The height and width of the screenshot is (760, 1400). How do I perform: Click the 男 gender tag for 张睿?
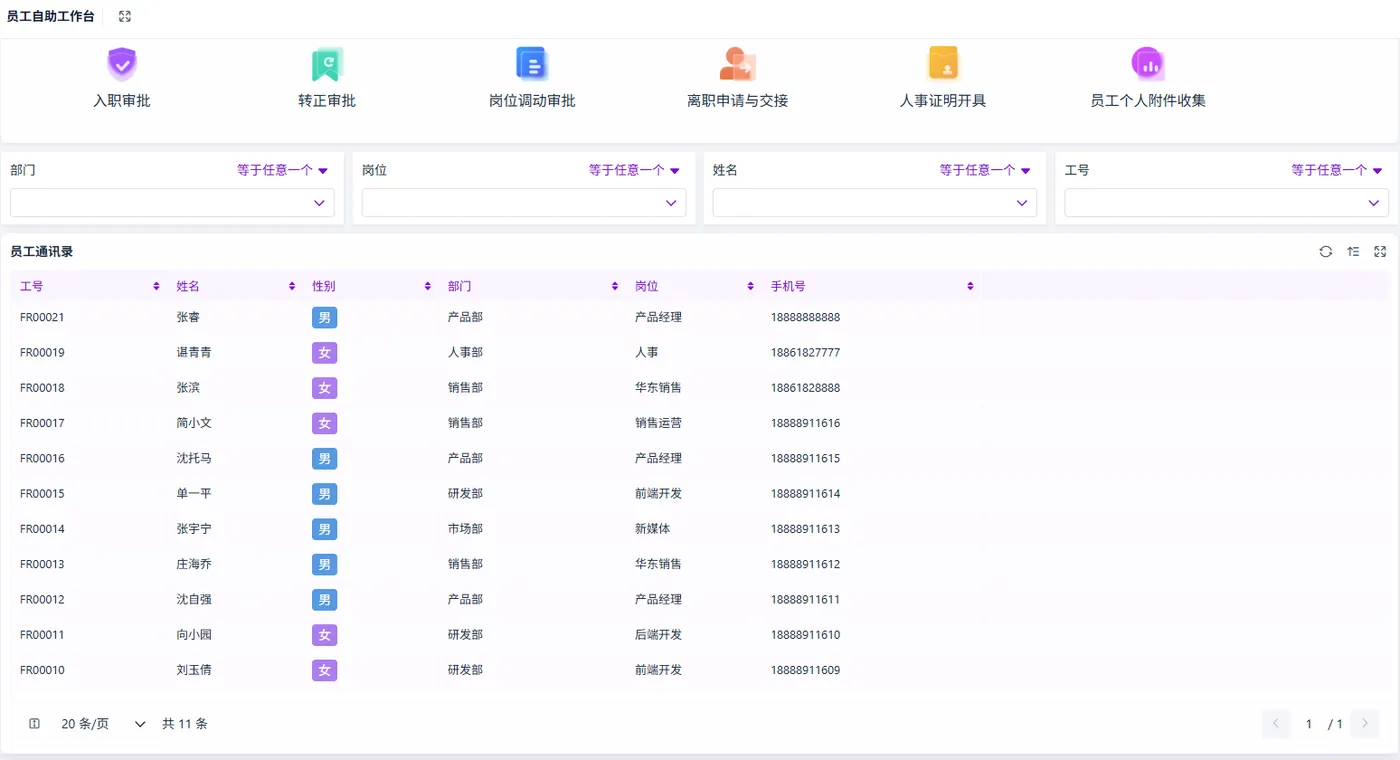pyautogui.click(x=324, y=318)
